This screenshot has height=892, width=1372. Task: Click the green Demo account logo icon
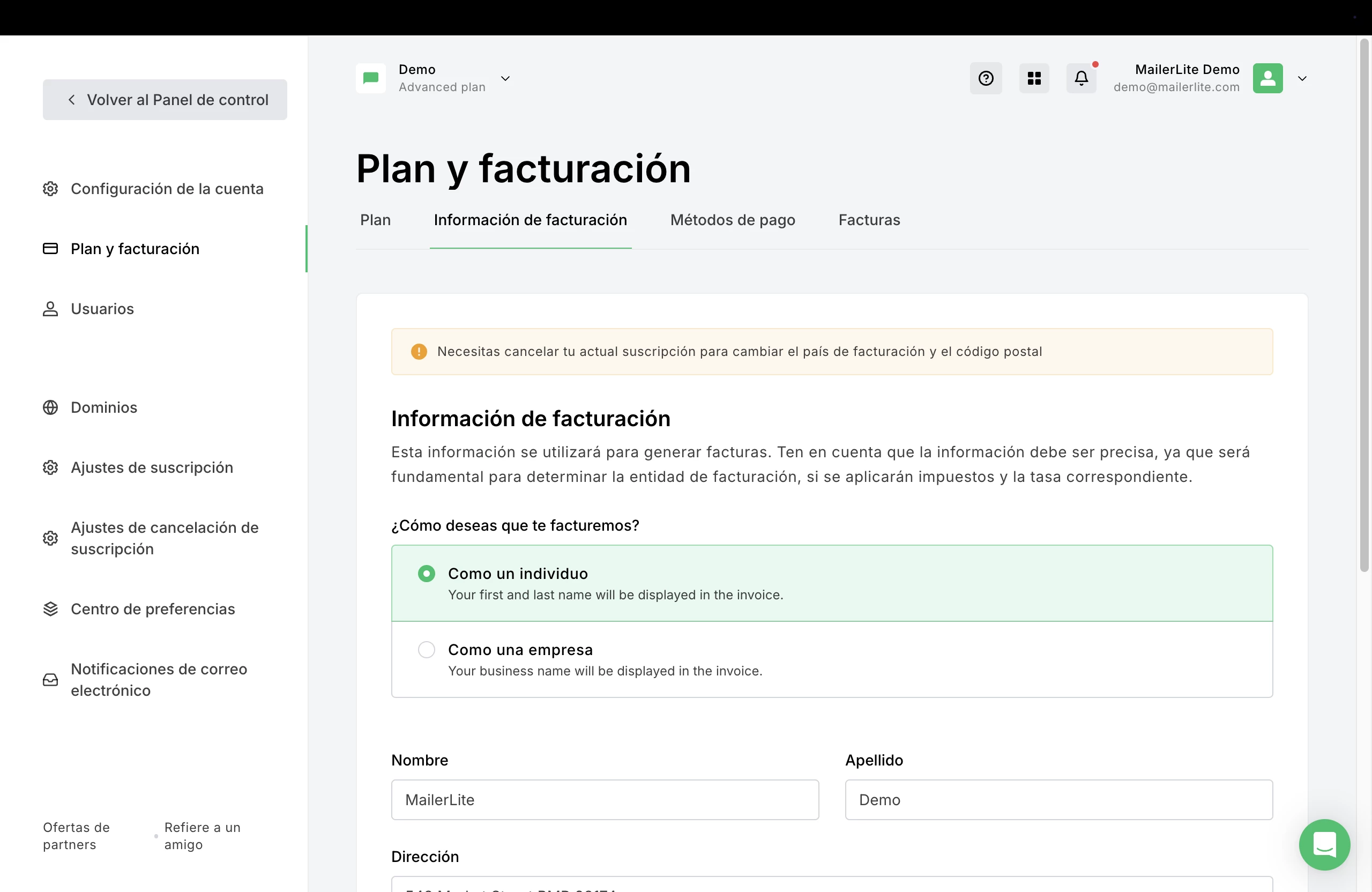(x=371, y=78)
